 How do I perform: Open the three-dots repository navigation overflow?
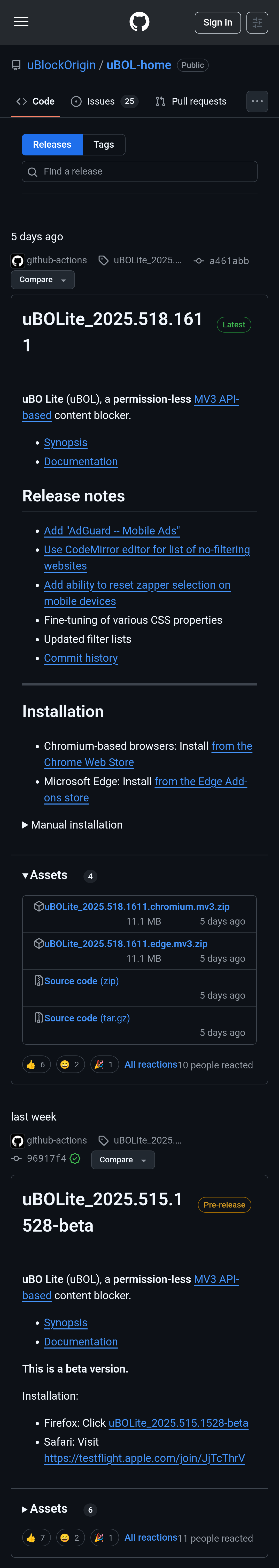(x=257, y=101)
